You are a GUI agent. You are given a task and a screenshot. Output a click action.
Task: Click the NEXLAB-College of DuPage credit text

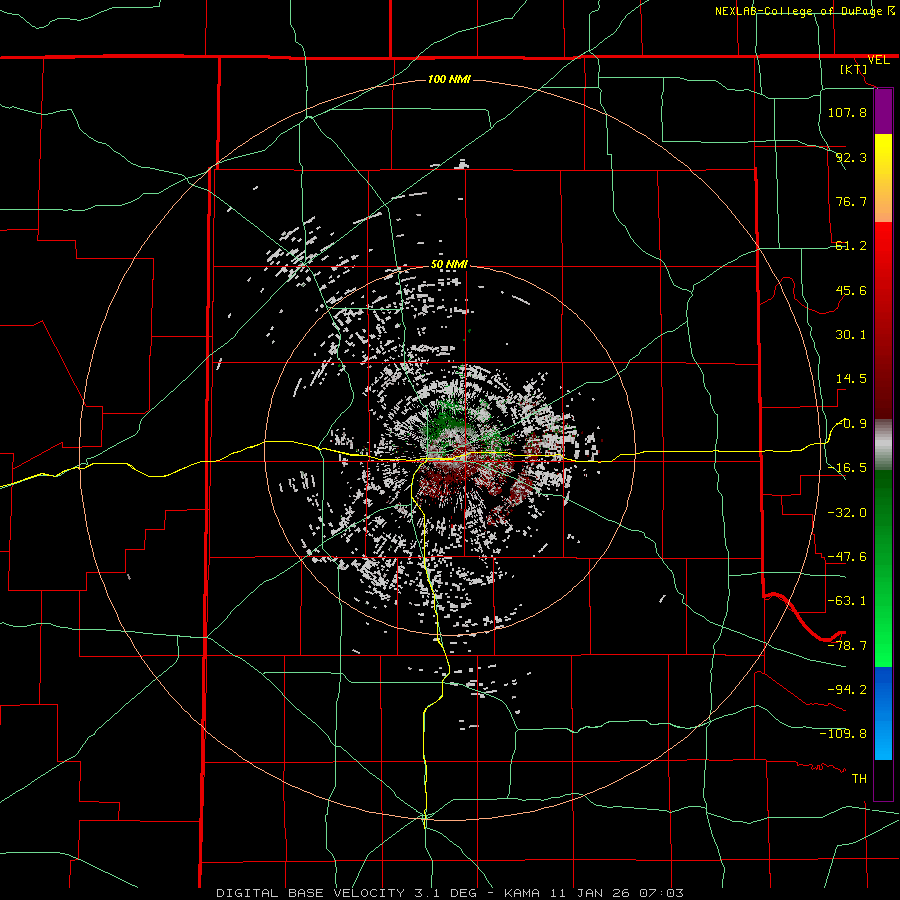(x=798, y=11)
